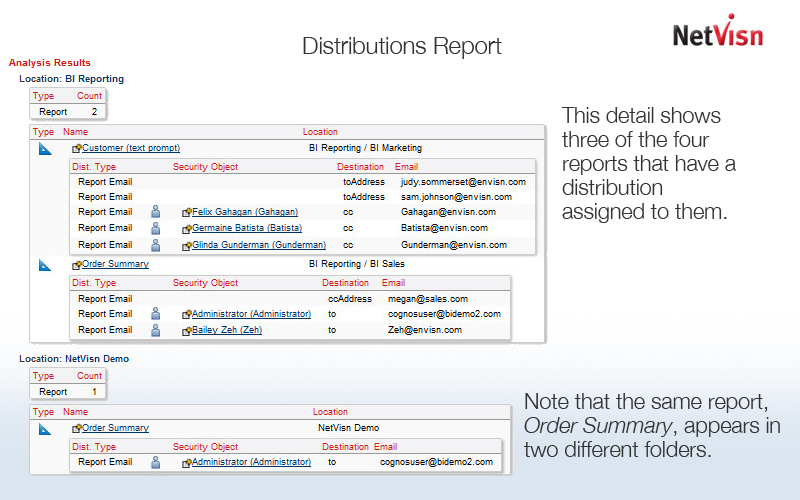The height and width of the screenshot is (500, 800).
Task: Click shortcut icon before NetVisn Demo Order Summary
Action: pyautogui.click(x=77, y=429)
